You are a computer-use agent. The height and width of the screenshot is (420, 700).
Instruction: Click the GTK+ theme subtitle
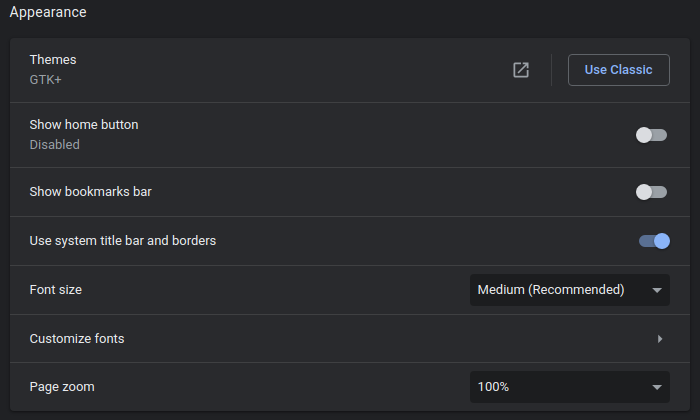pos(46,80)
